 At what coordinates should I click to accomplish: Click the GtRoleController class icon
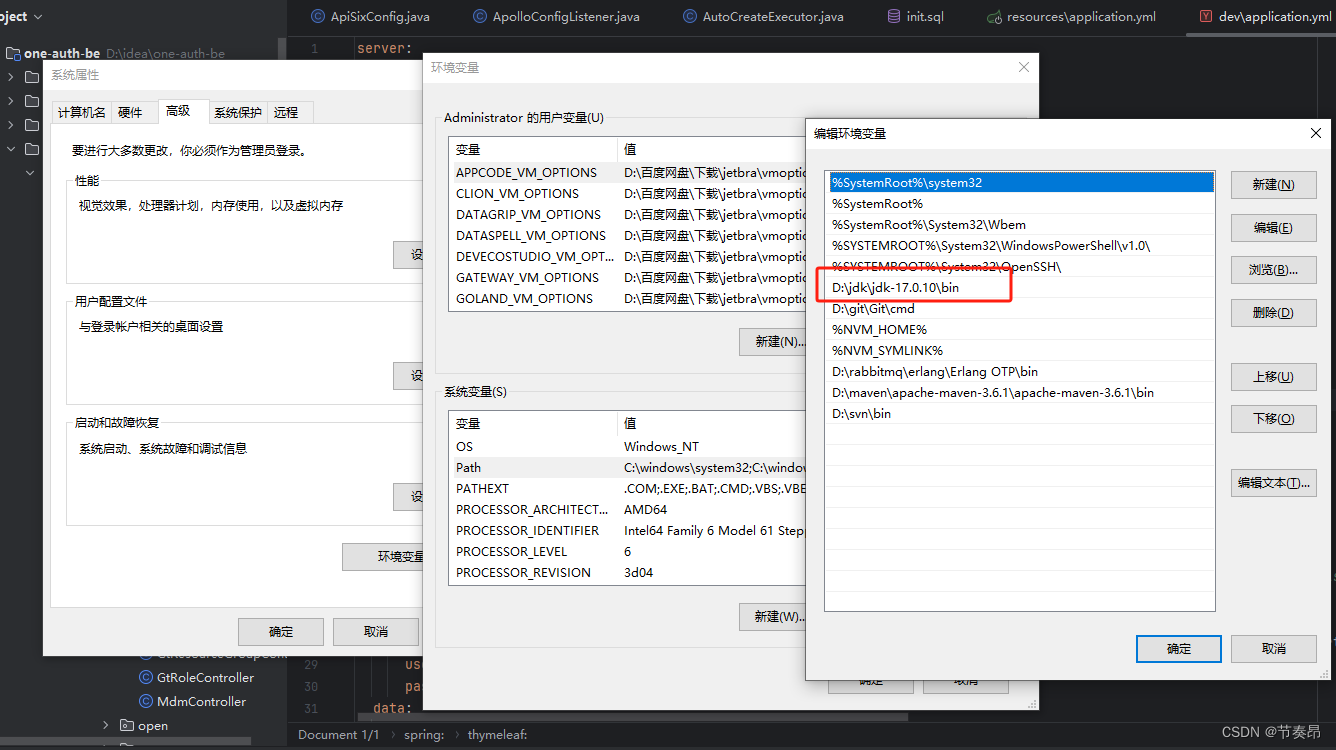tap(146, 677)
